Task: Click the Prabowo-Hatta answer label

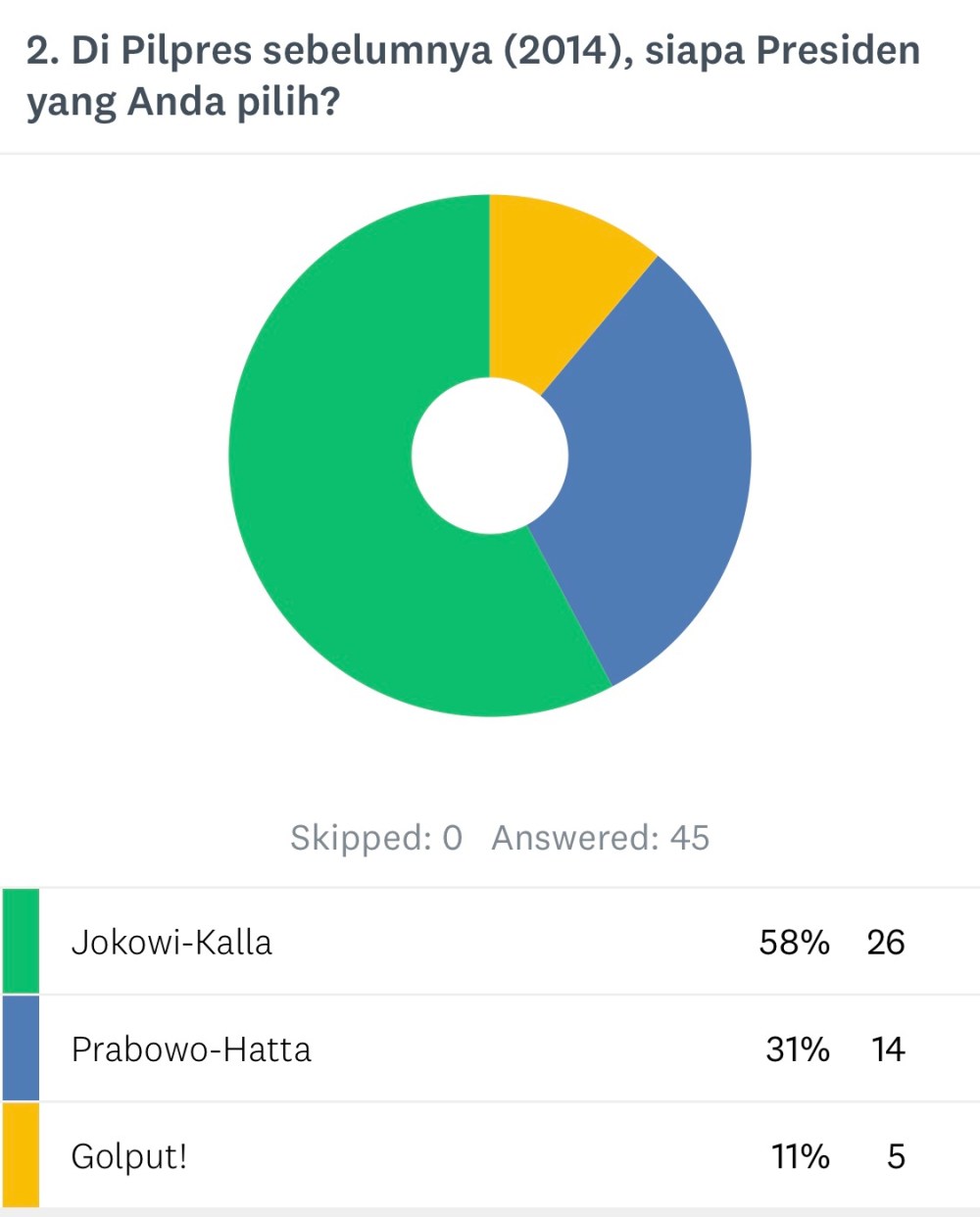Action: coord(191,1049)
